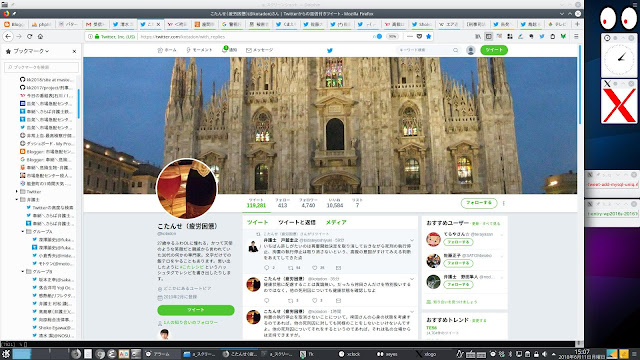Image resolution: width=640 pixels, height=360 pixels.
Task: Retweet the second tweet
Action: 291,300
